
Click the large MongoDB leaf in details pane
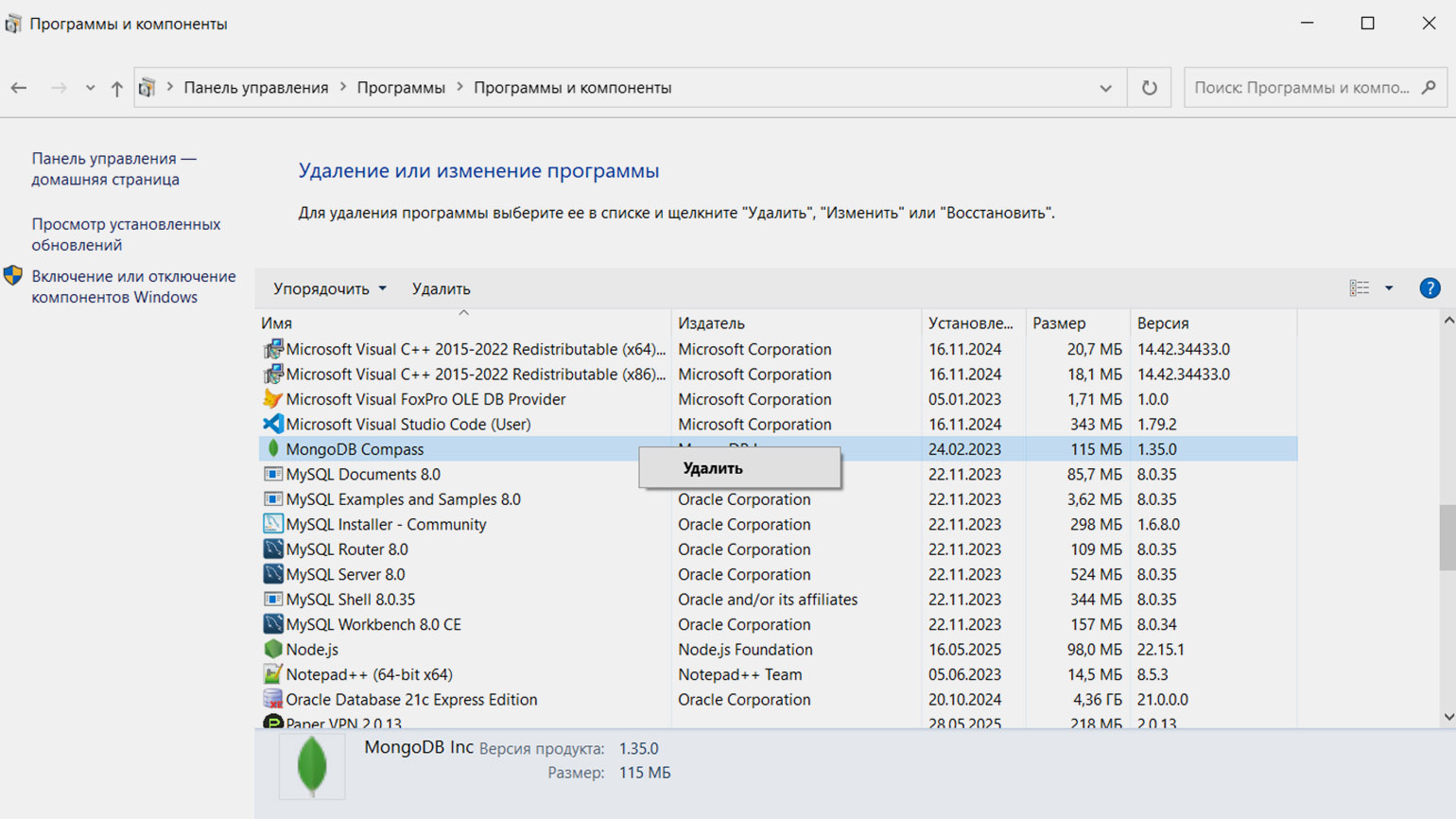(x=312, y=765)
